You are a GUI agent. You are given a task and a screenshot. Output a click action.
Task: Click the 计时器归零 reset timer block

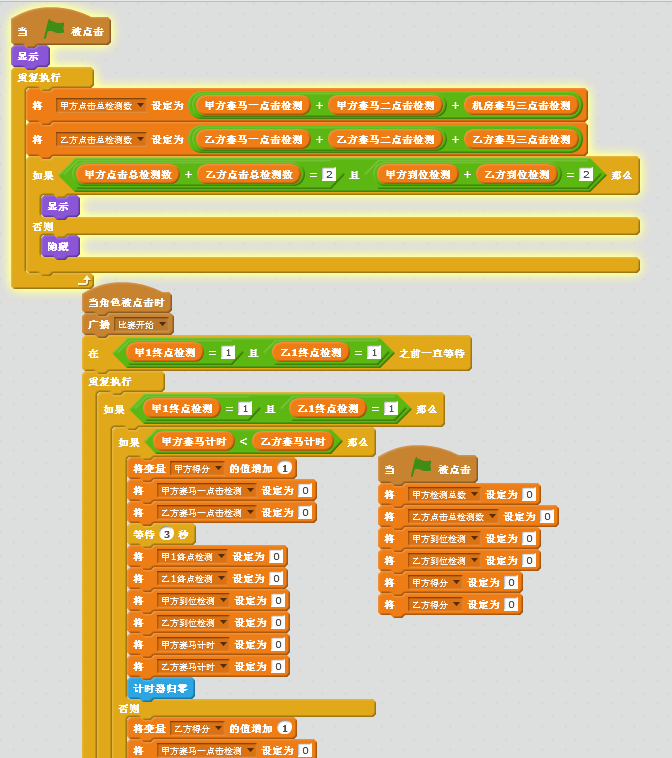161,688
